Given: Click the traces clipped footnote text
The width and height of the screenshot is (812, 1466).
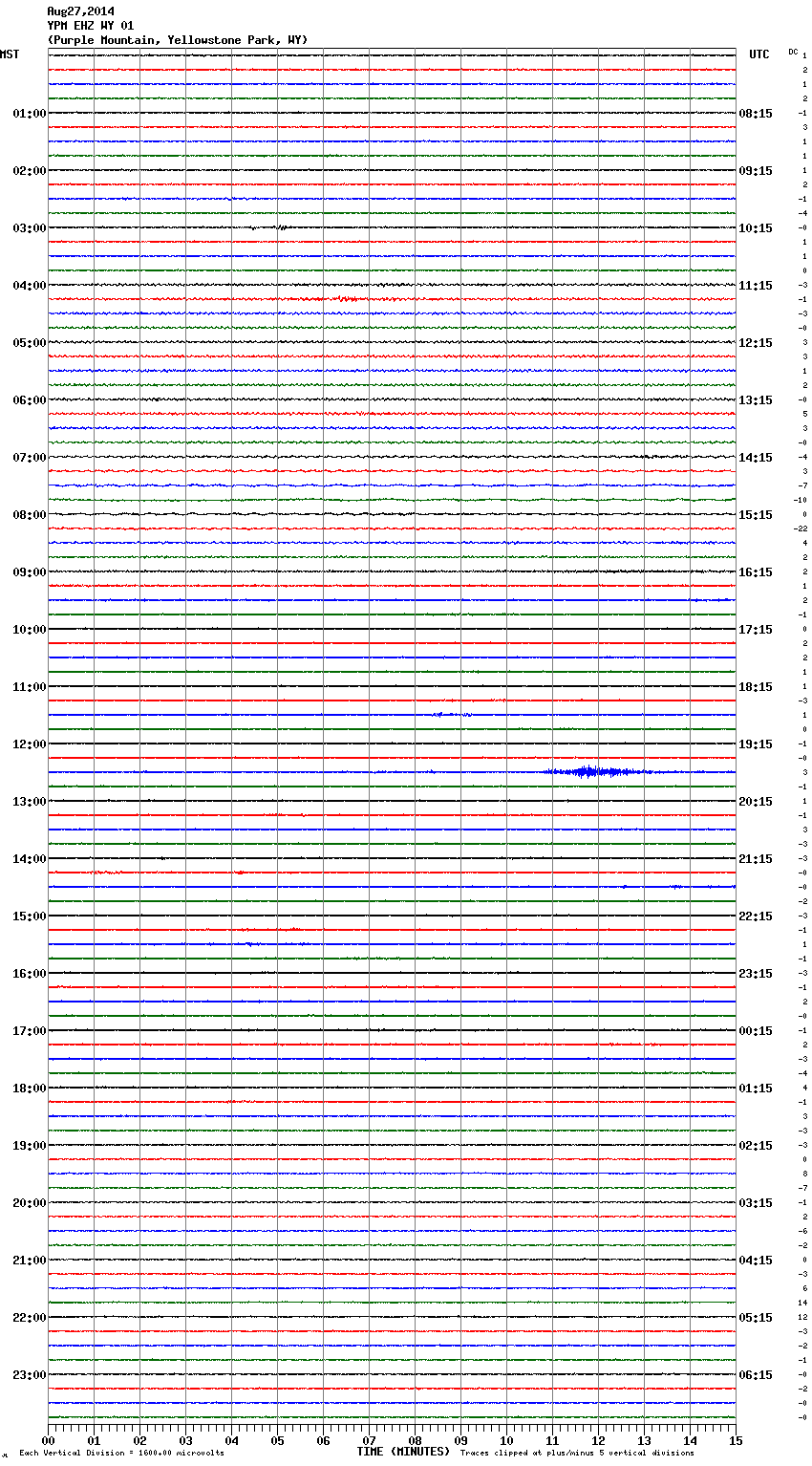Looking at the screenshot, I should coord(577,1453).
